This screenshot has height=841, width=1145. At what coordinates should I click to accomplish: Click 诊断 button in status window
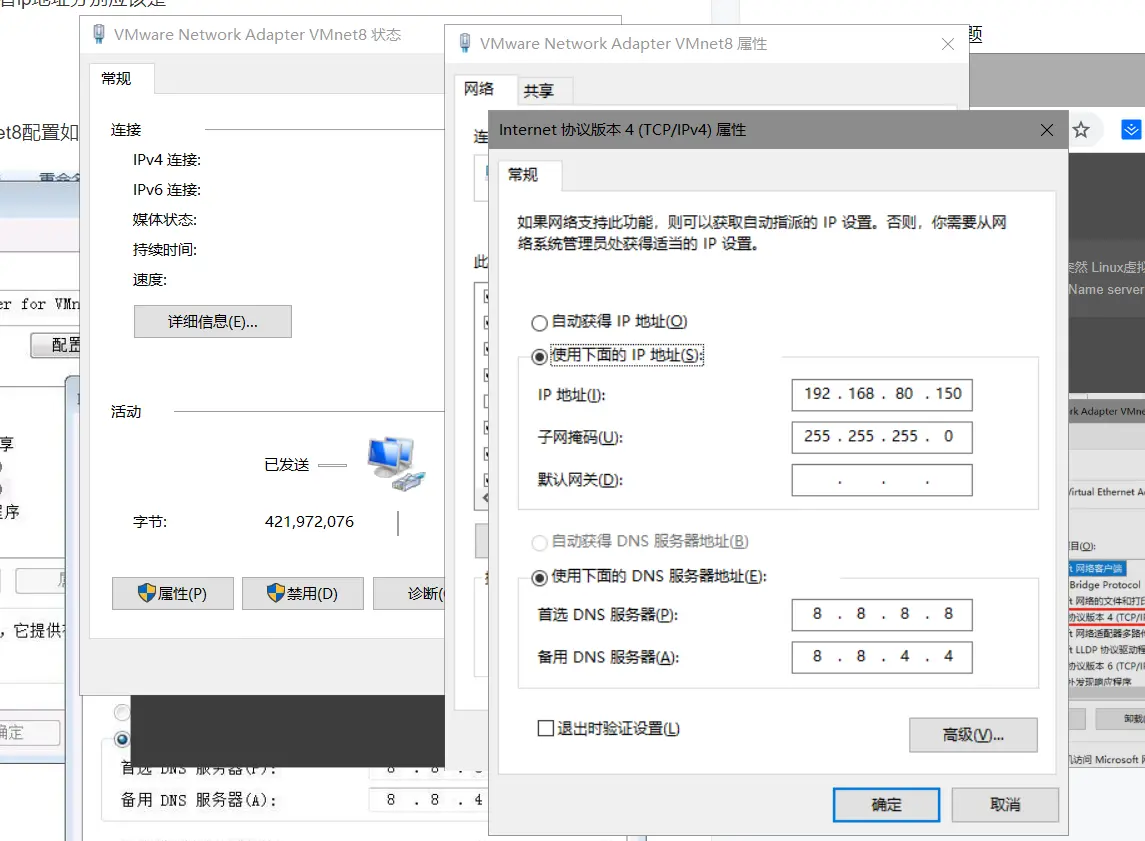pos(410,594)
